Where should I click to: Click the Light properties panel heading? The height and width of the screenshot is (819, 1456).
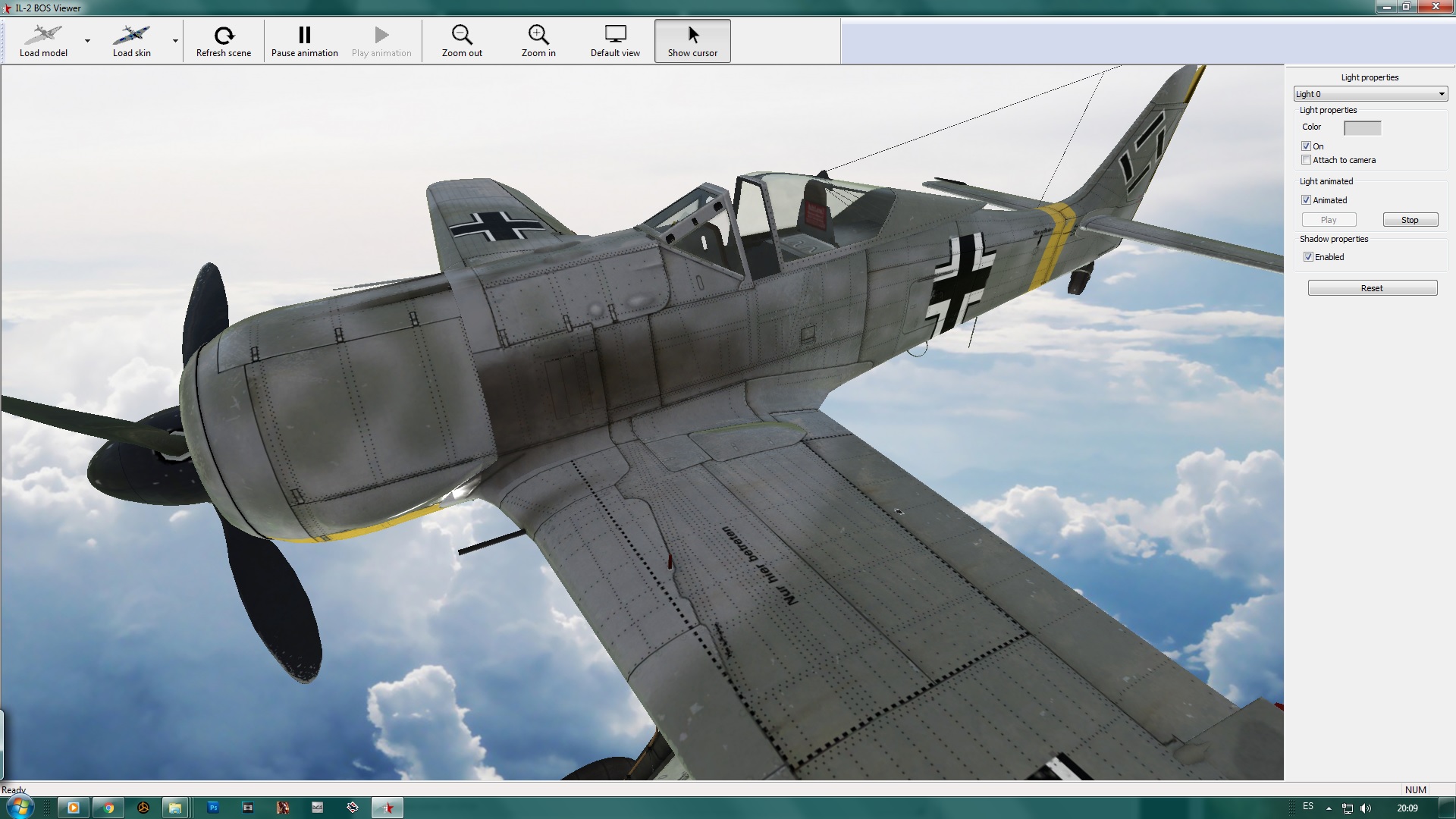tap(1370, 77)
